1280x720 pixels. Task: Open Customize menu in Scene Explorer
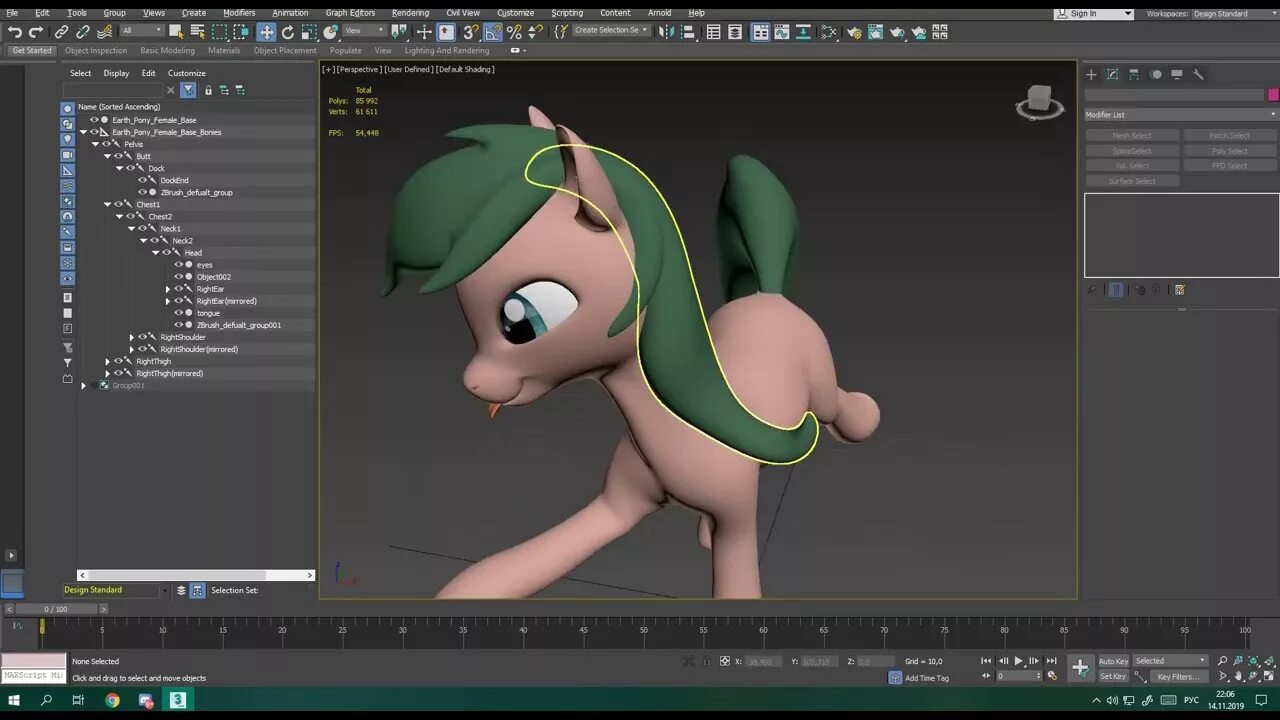pos(186,73)
